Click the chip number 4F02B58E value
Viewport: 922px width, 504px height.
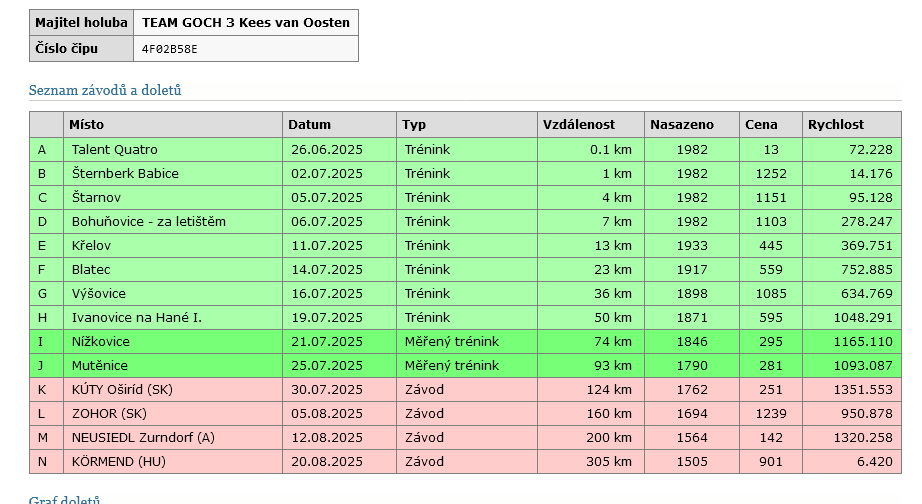(169, 48)
